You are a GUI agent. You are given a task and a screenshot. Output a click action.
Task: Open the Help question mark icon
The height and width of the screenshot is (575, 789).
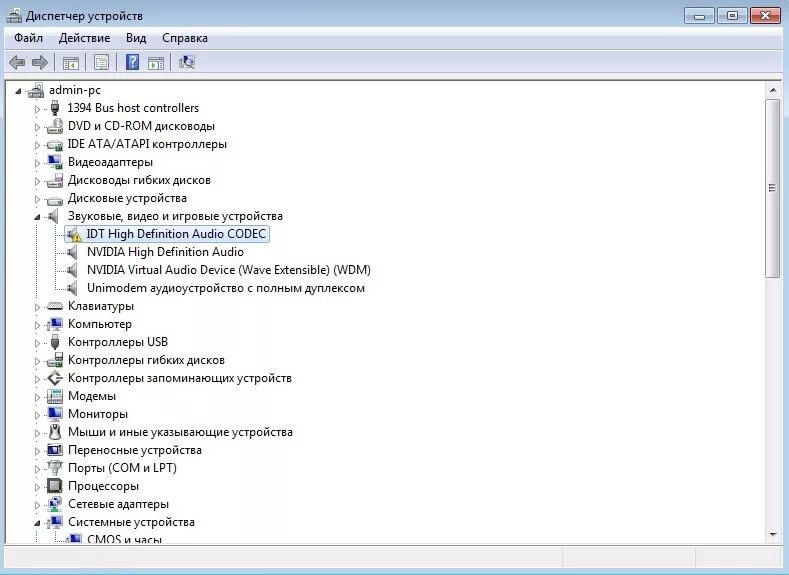click(x=132, y=62)
